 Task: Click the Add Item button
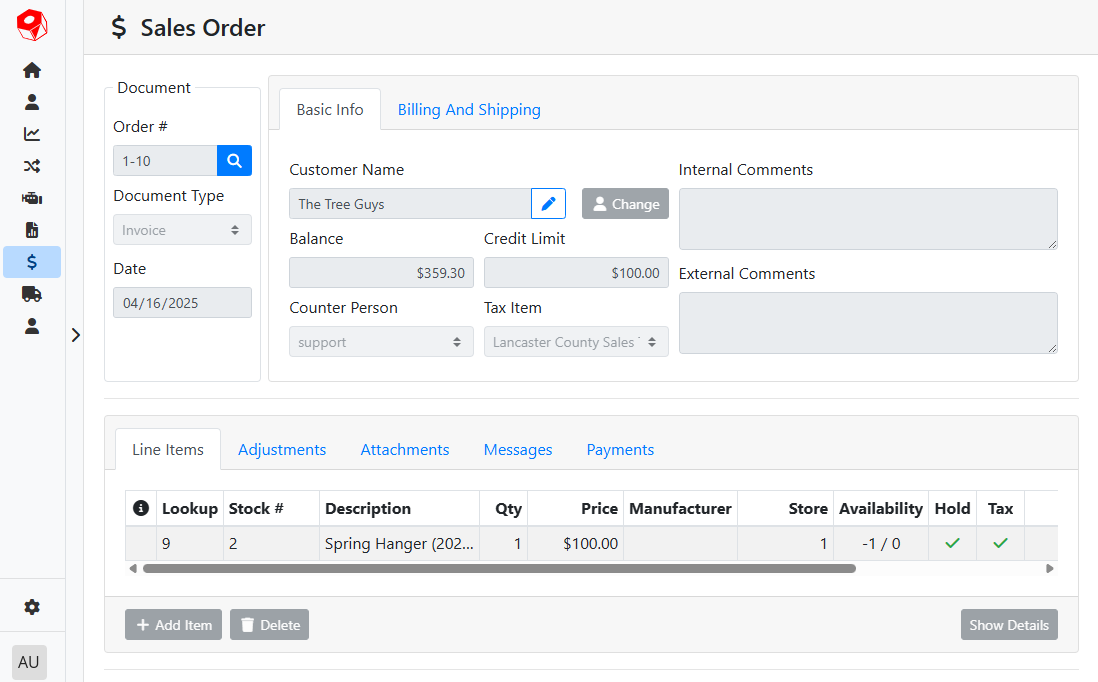[x=173, y=625]
